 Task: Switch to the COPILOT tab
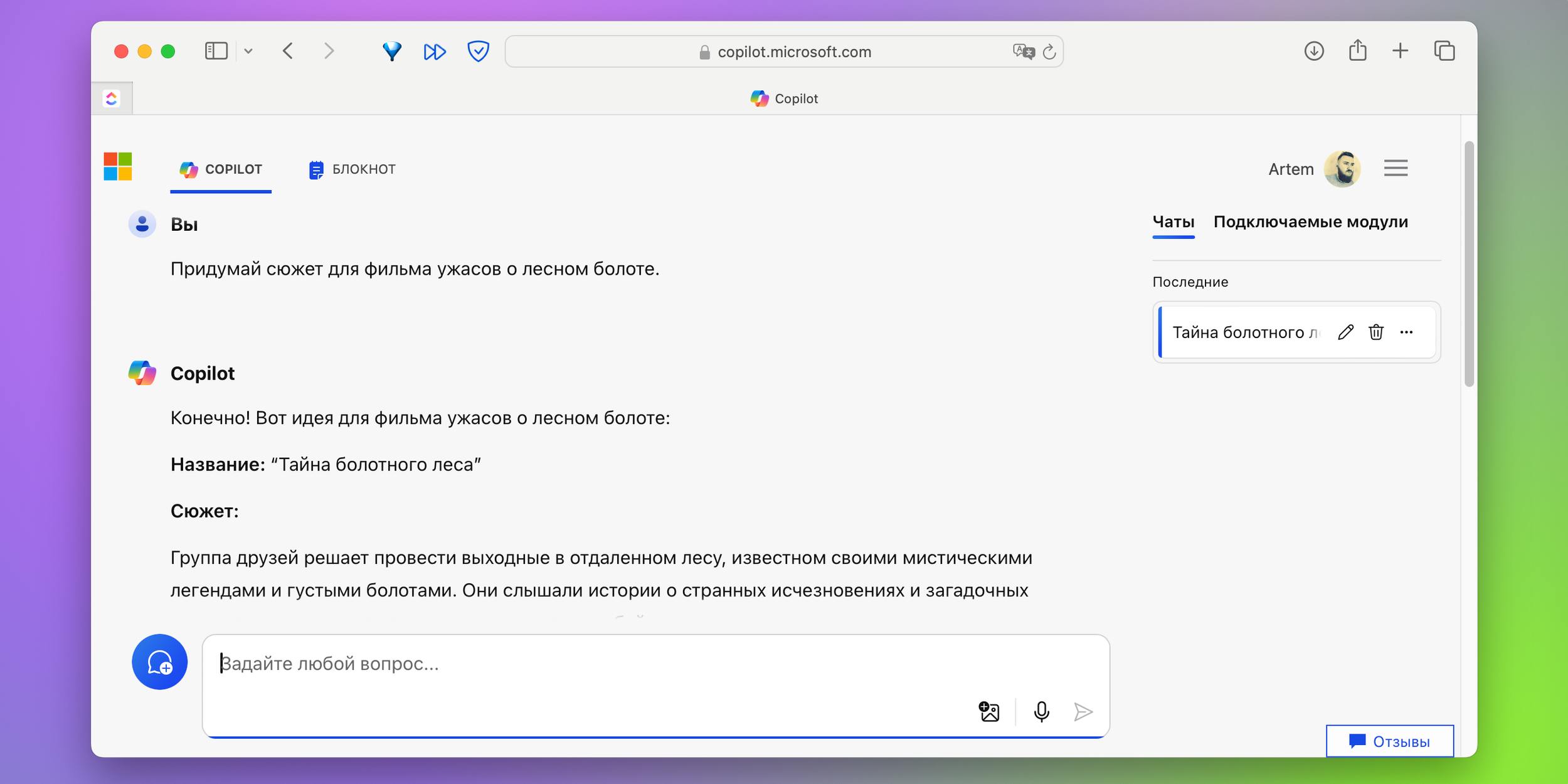point(221,169)
